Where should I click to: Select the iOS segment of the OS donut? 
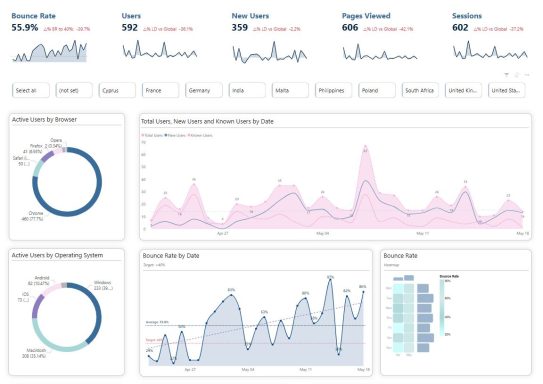pos(36,306)
